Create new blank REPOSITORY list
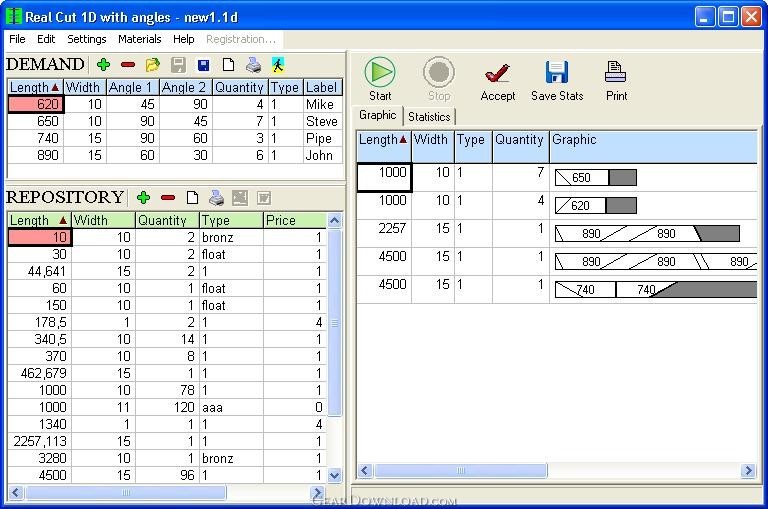This screenshot has width=768, height=509. pyautogui.click(x=193, y=198)
